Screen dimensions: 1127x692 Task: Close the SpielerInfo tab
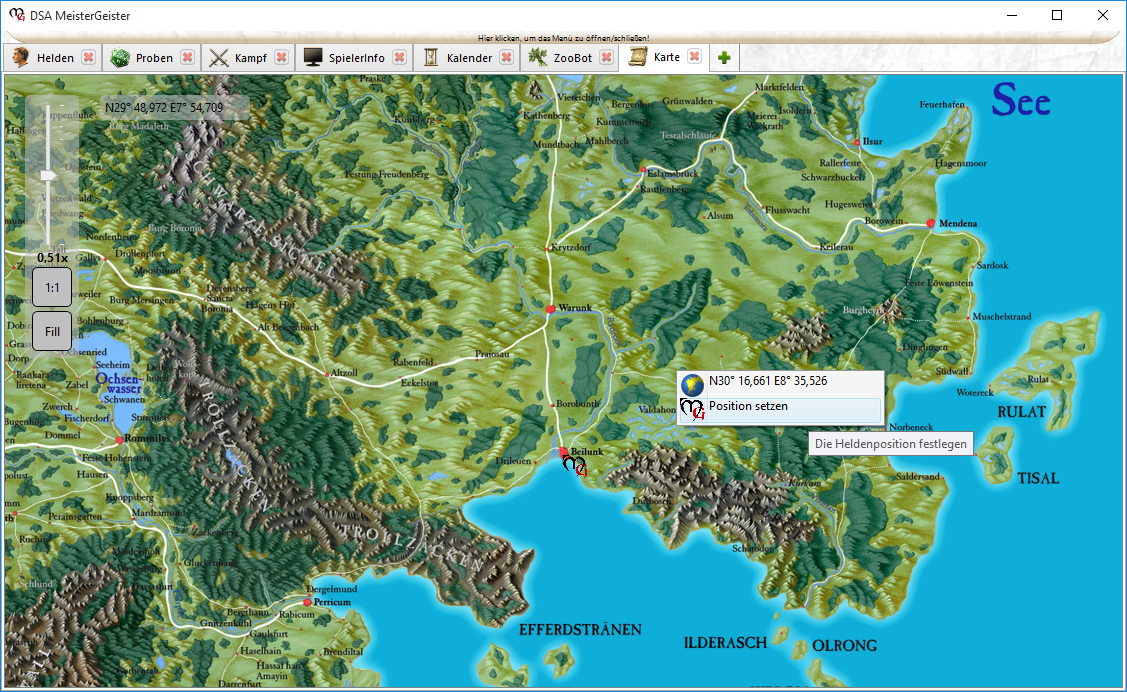tap(400, 57)
